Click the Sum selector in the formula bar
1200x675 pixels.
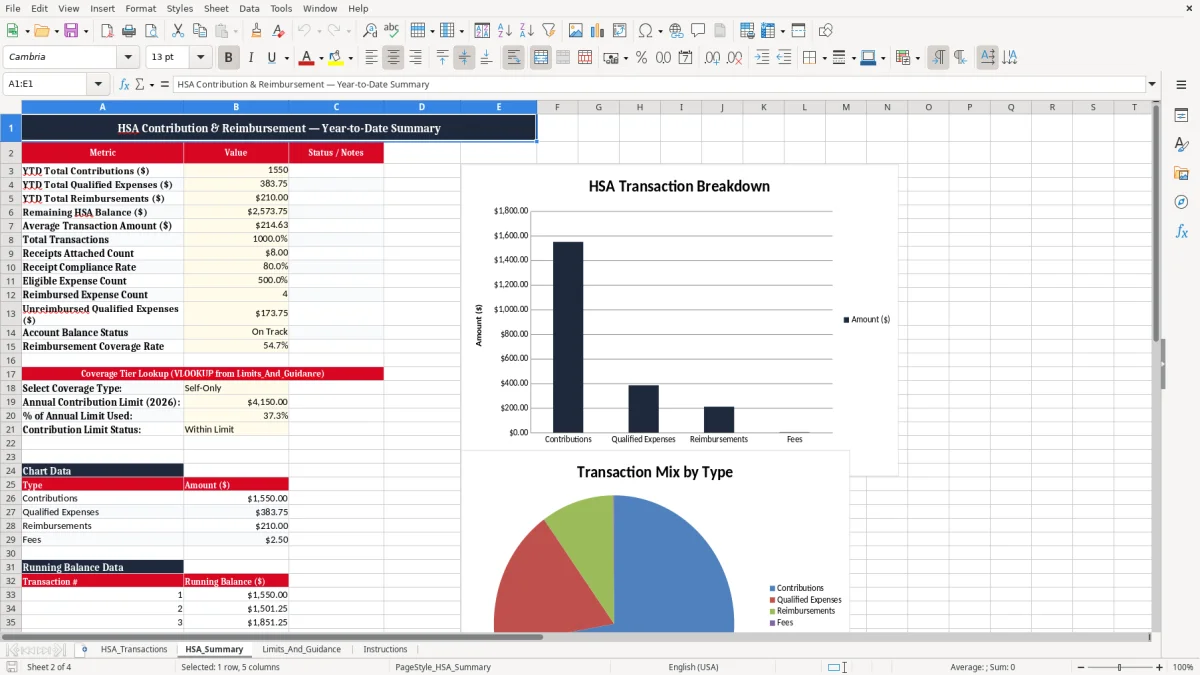(140, 84)
